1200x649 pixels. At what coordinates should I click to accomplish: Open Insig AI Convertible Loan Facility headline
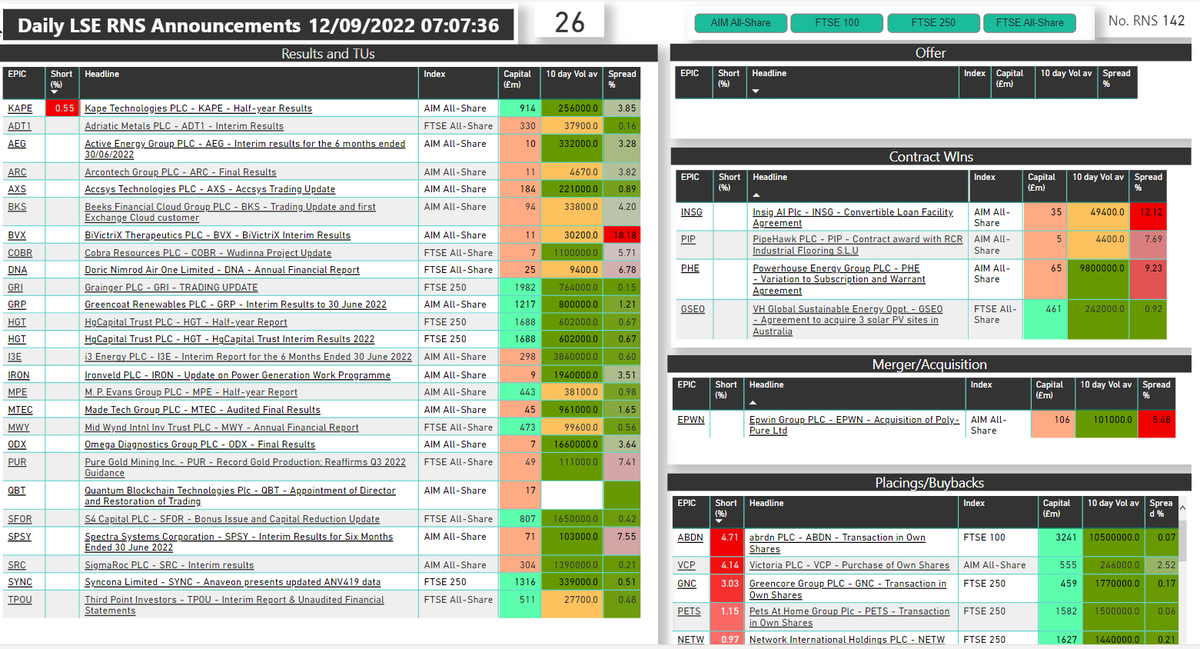[853, 218]
